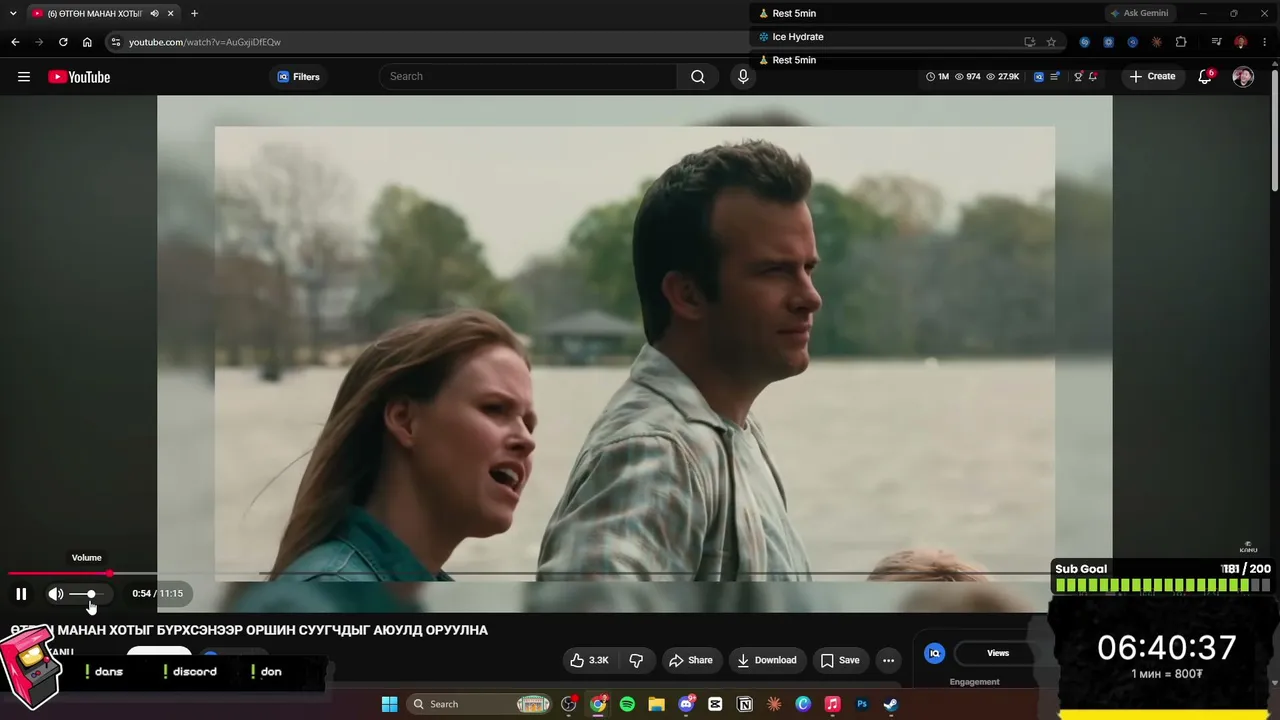Like the video
The image size is (1280, 720).
click(x=589, y=660)
